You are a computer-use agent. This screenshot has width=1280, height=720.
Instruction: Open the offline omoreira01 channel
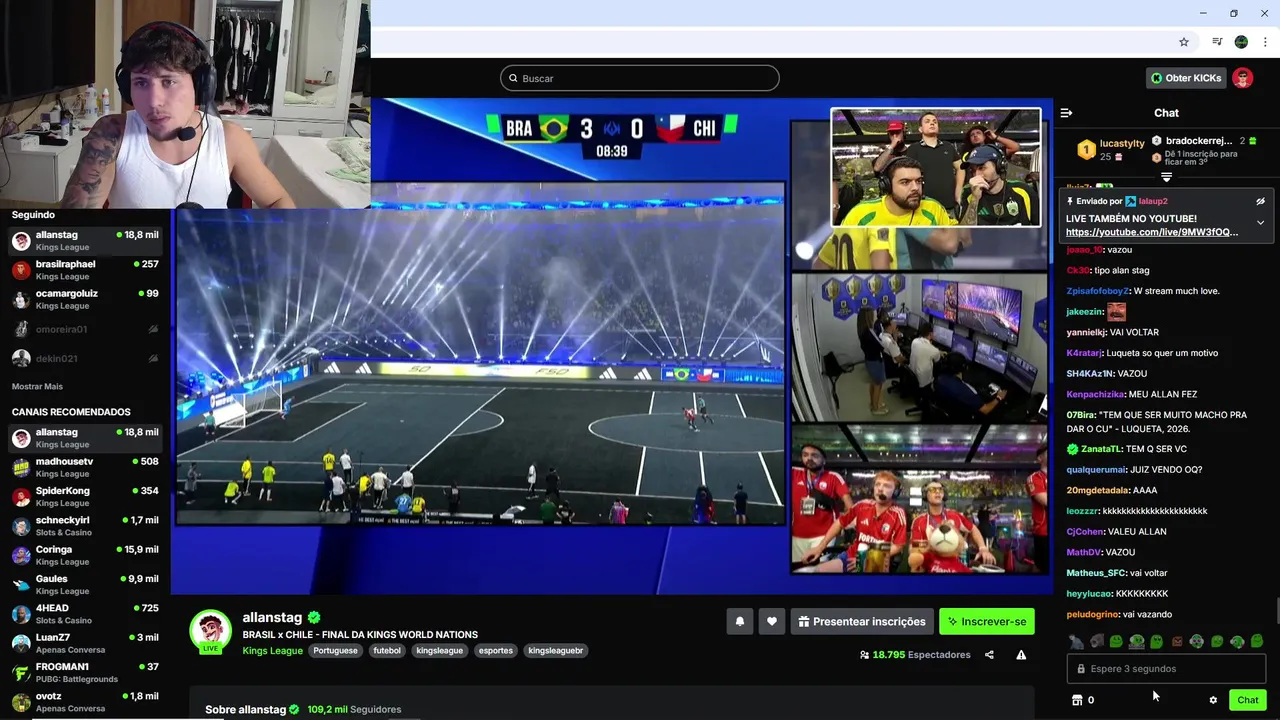85,329
